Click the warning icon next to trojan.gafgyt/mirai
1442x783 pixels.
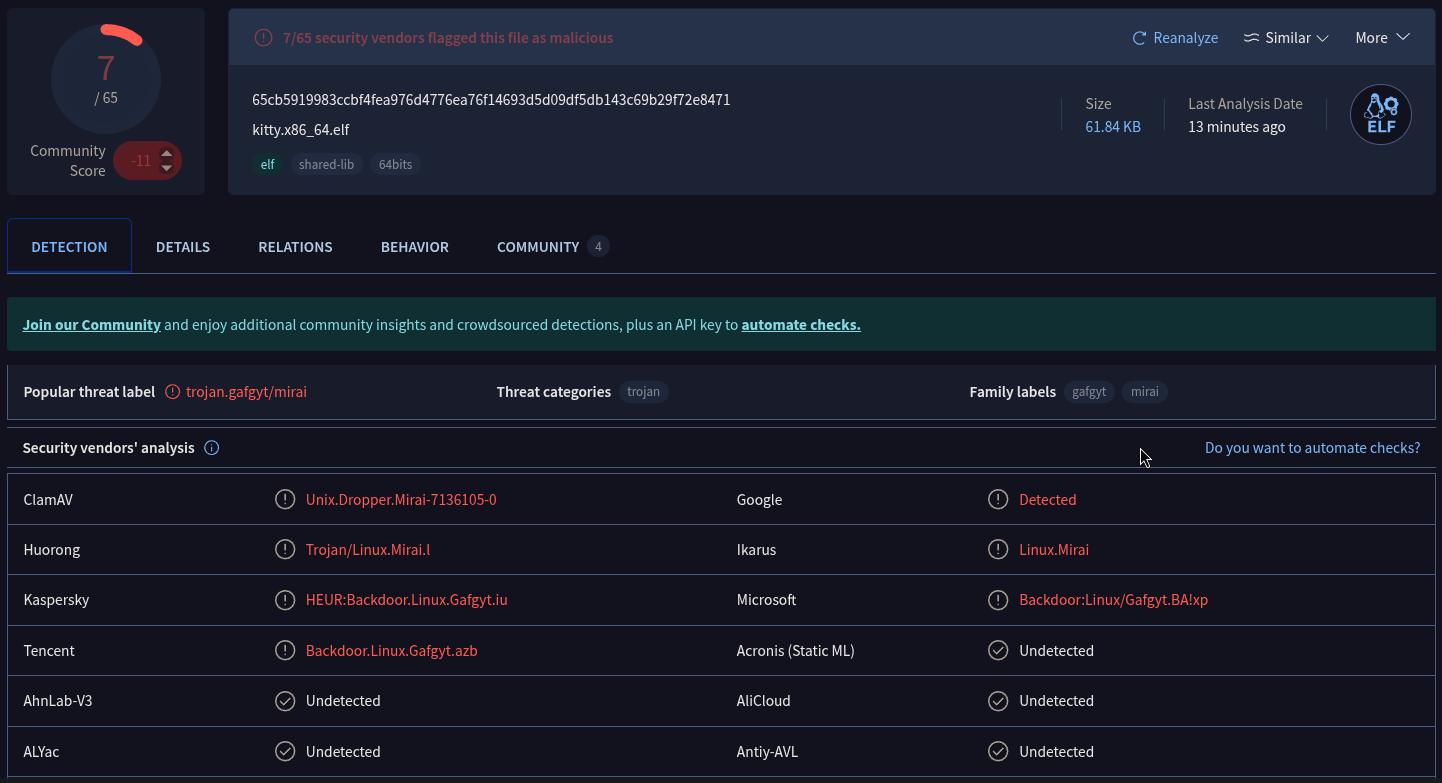172,392
